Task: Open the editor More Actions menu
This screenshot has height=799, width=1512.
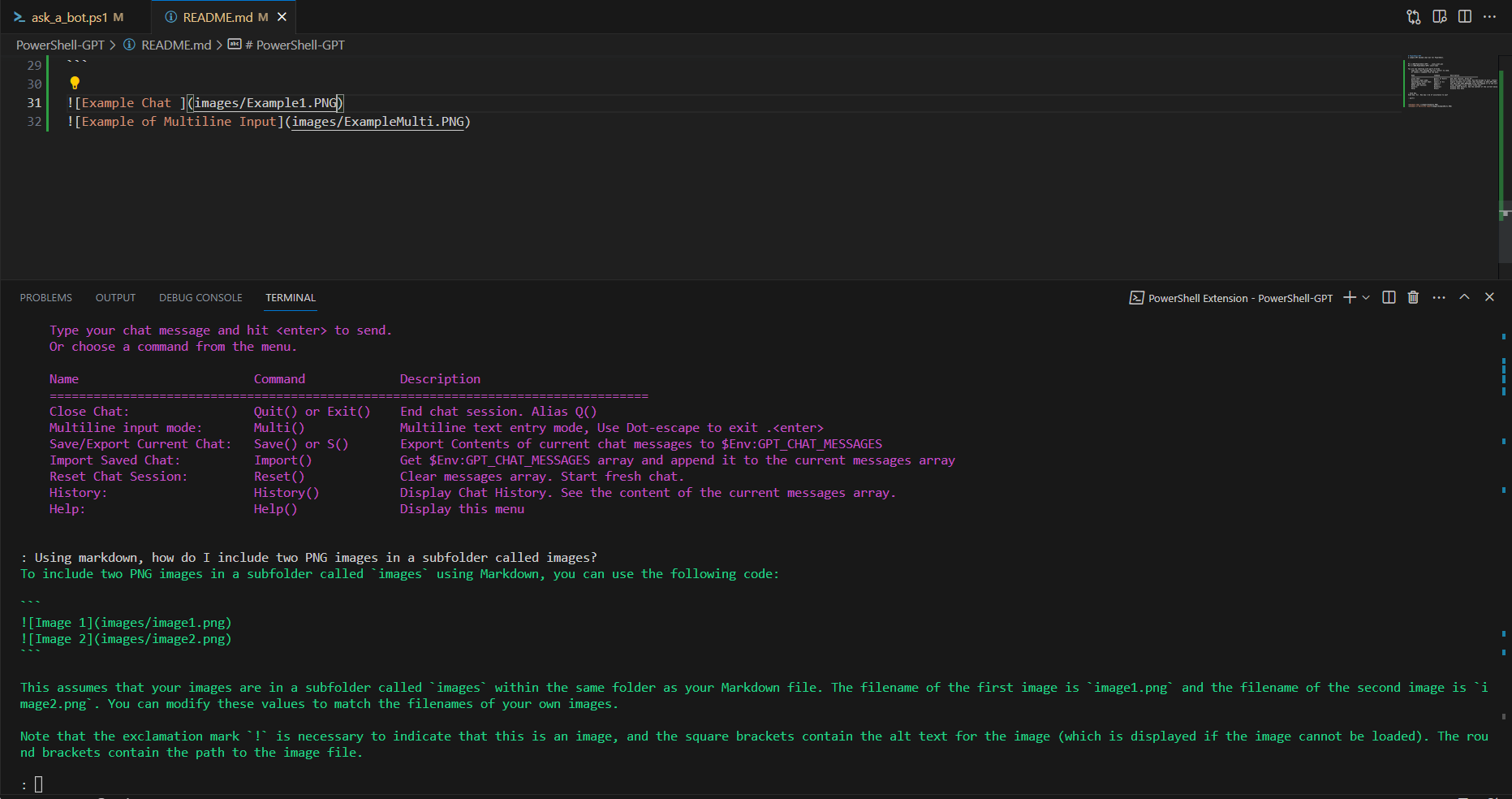Action: (x=1489, y=17)
